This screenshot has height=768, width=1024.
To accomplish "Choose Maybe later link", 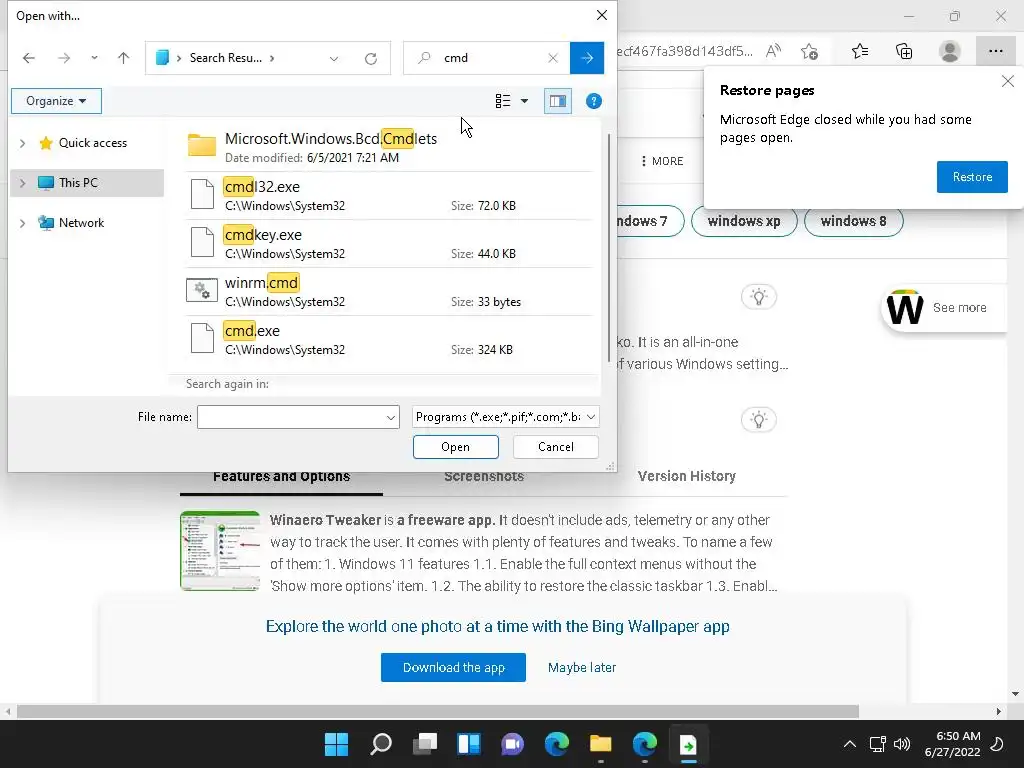I will [582, 667].
